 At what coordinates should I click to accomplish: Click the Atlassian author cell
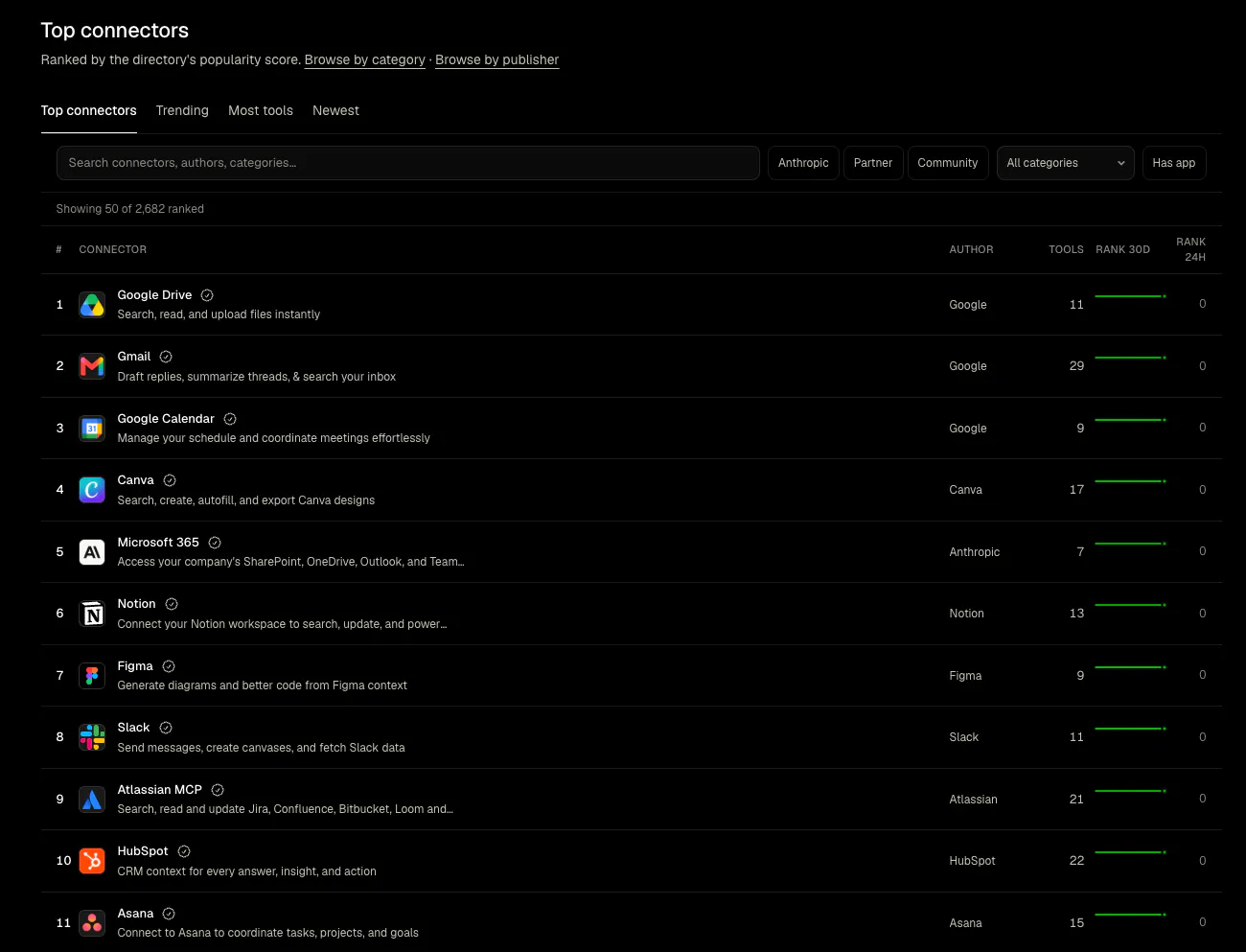click(x=973, y=800)
